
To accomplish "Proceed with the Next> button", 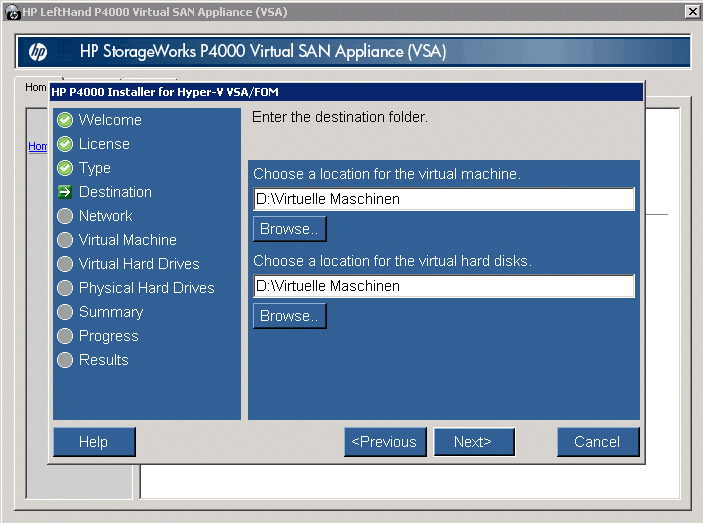I will 474,442.
